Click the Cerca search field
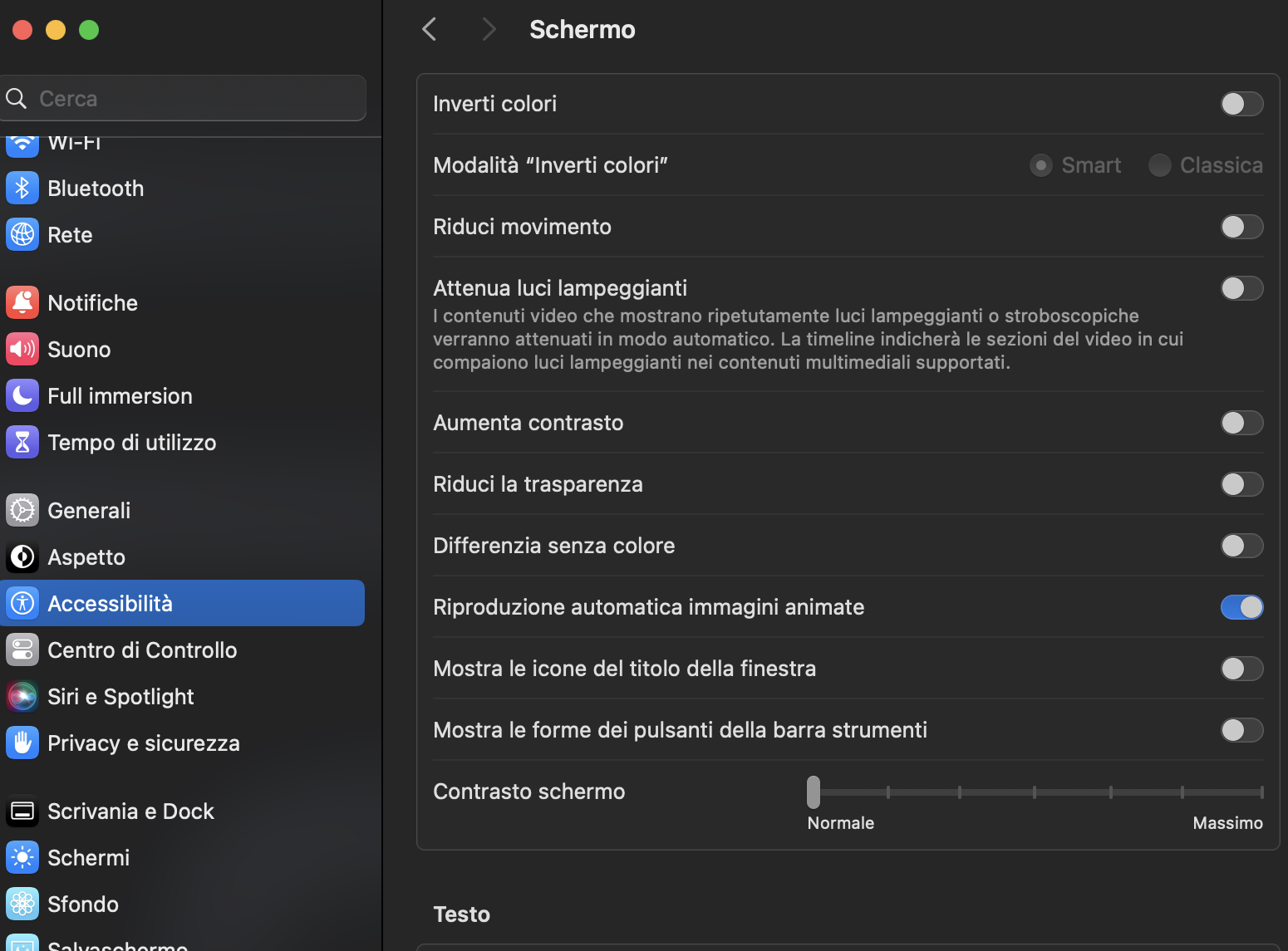This screenshot has width=1288, height=951. tap(184, 98)
